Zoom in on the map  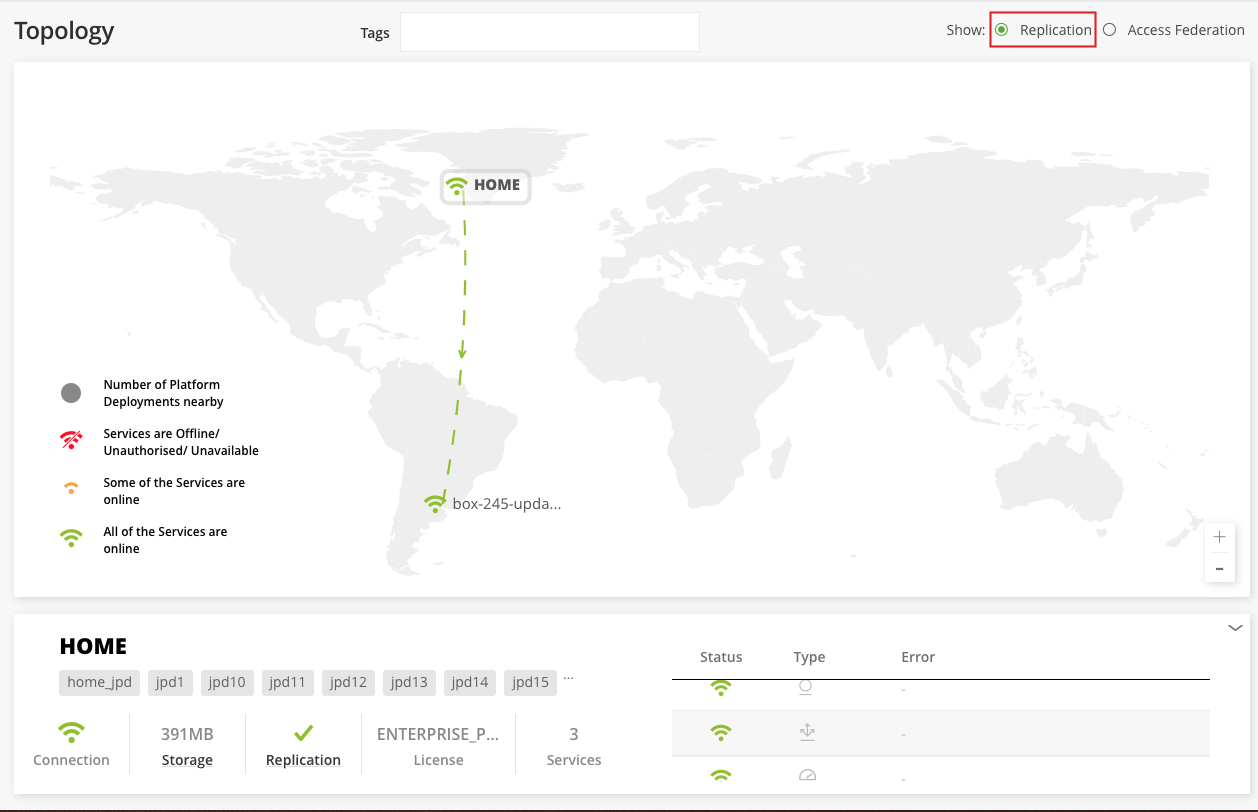tap(1219, 537)
